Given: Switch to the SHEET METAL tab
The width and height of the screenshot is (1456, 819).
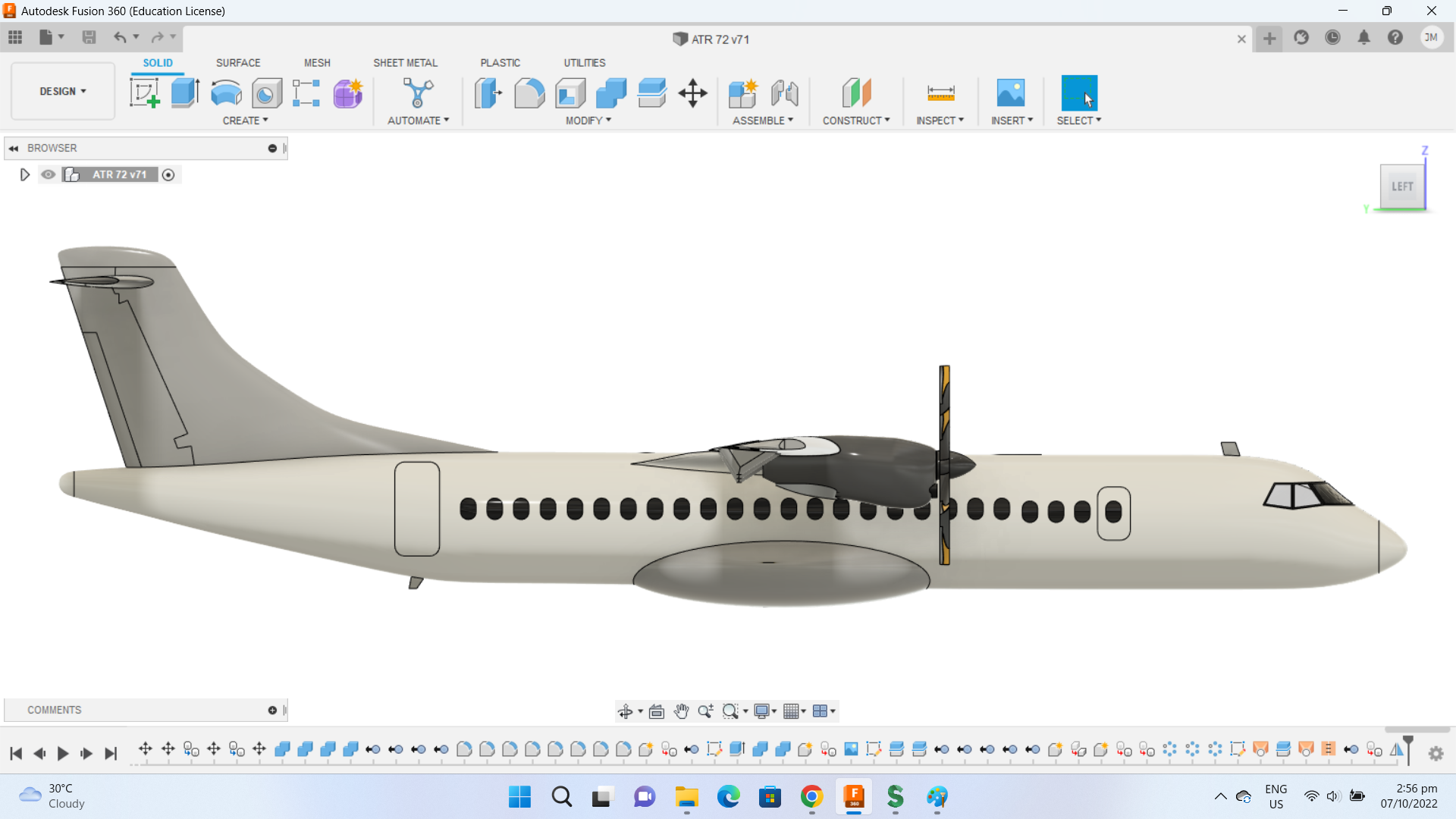Looking at the screenshot, I should pyautogui.click(x=405, y=63).
